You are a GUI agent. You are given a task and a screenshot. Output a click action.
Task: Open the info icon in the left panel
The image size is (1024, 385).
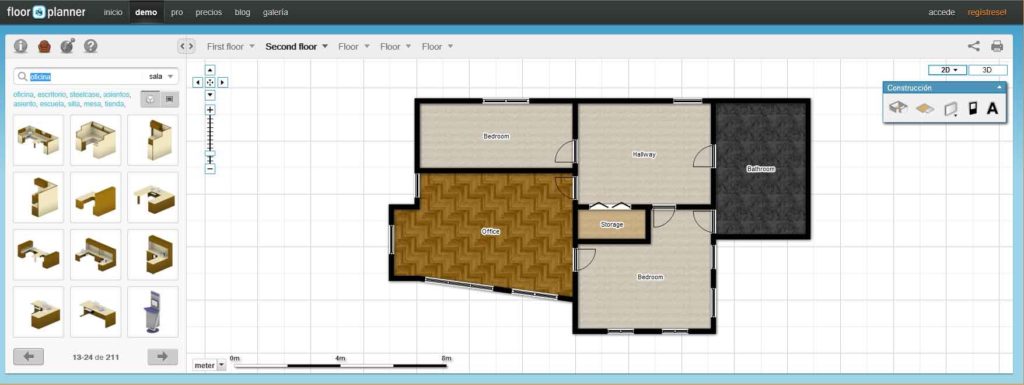tap(21, 46)
